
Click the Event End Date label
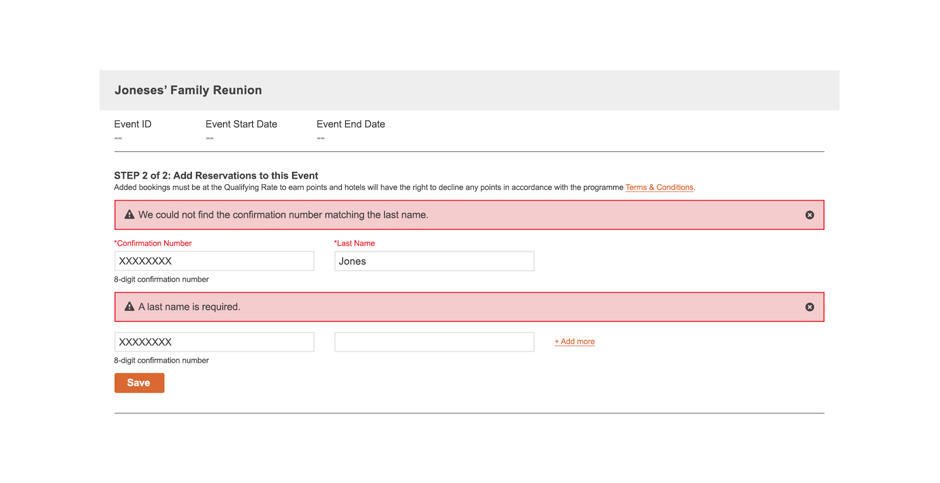[351, 124]
